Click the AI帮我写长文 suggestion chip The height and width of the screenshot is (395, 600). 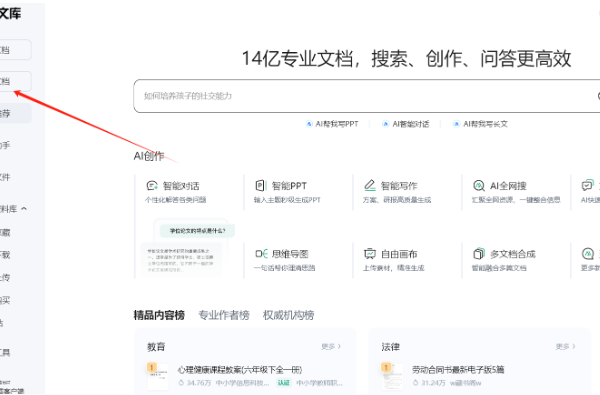tap(480, 124)
